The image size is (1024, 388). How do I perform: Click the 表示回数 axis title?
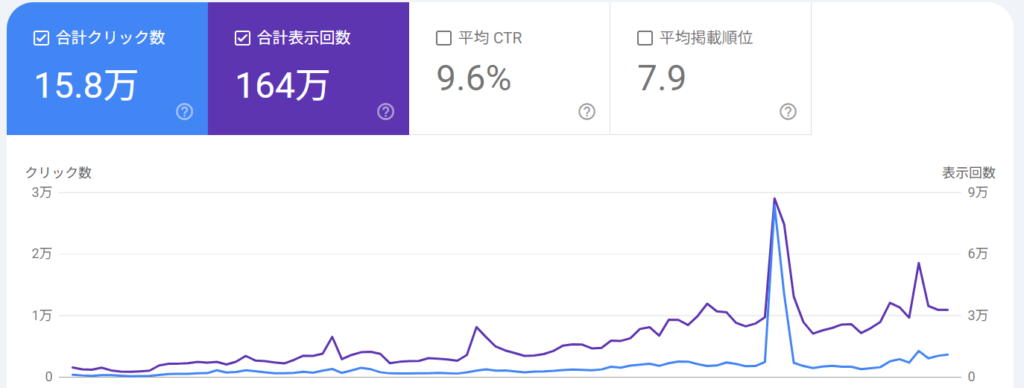tap(968, 173)
